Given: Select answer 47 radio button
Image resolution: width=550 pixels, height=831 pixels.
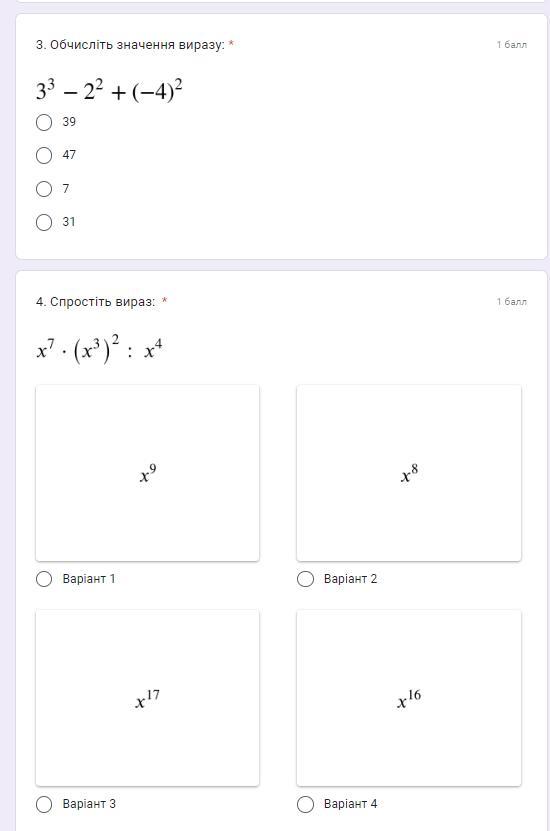Looking at the screenshot, I should point(44,155).
